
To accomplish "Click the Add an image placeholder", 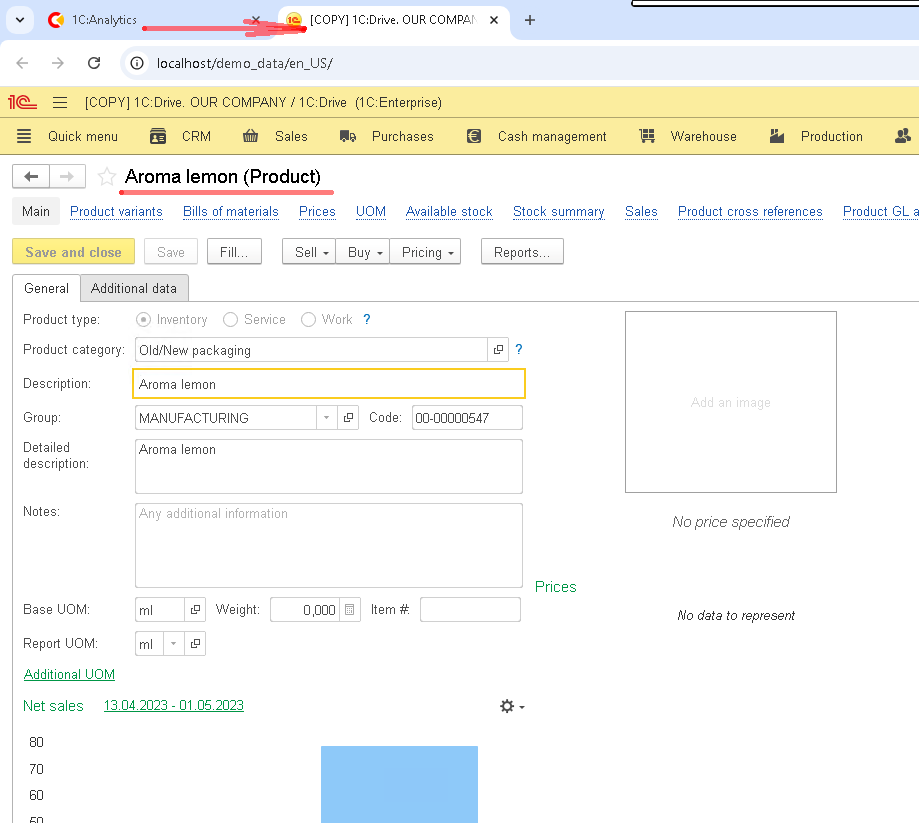I will [730, 402].
